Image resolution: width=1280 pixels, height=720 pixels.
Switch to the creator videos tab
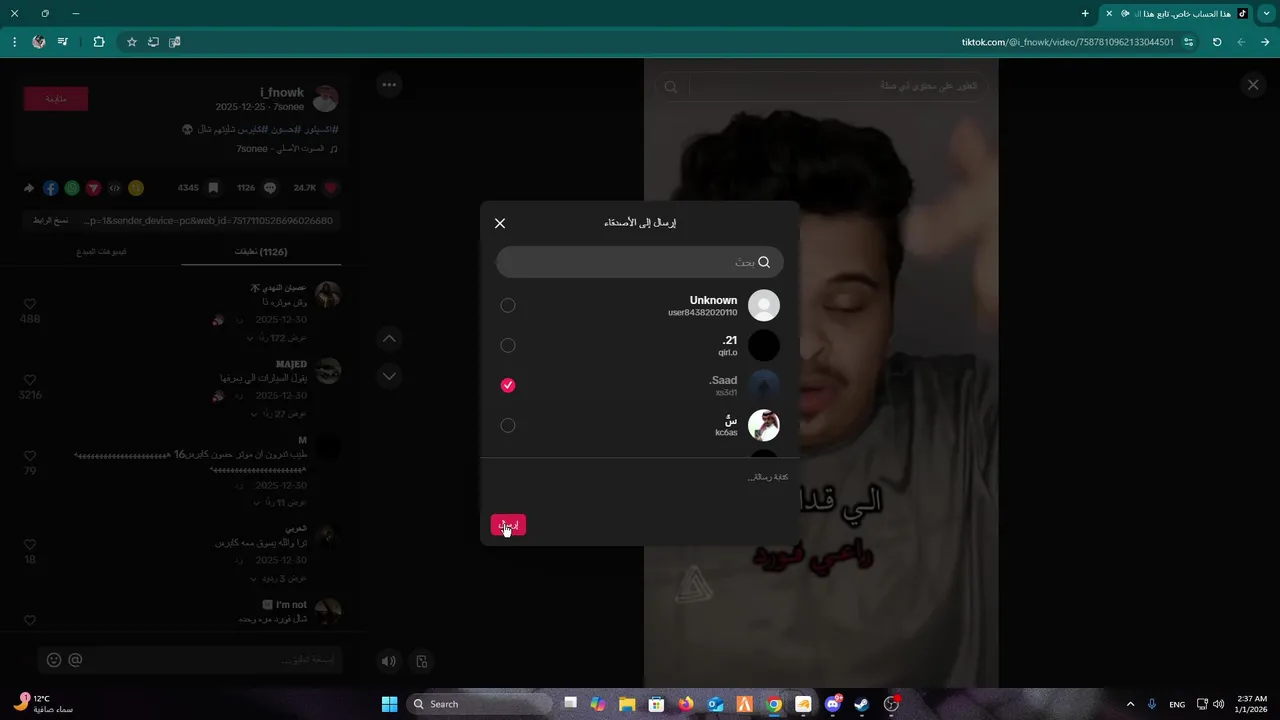click(x=102, y=252)
